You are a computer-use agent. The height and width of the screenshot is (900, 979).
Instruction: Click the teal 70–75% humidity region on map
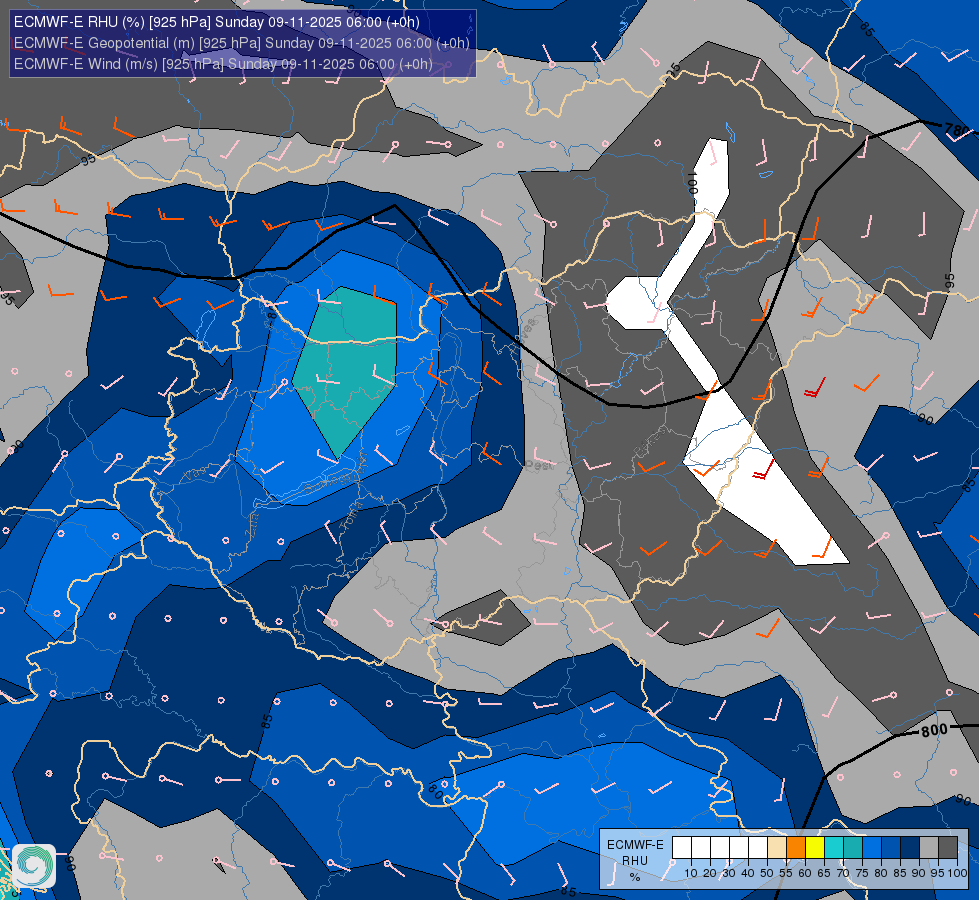[x=347, y=368]
